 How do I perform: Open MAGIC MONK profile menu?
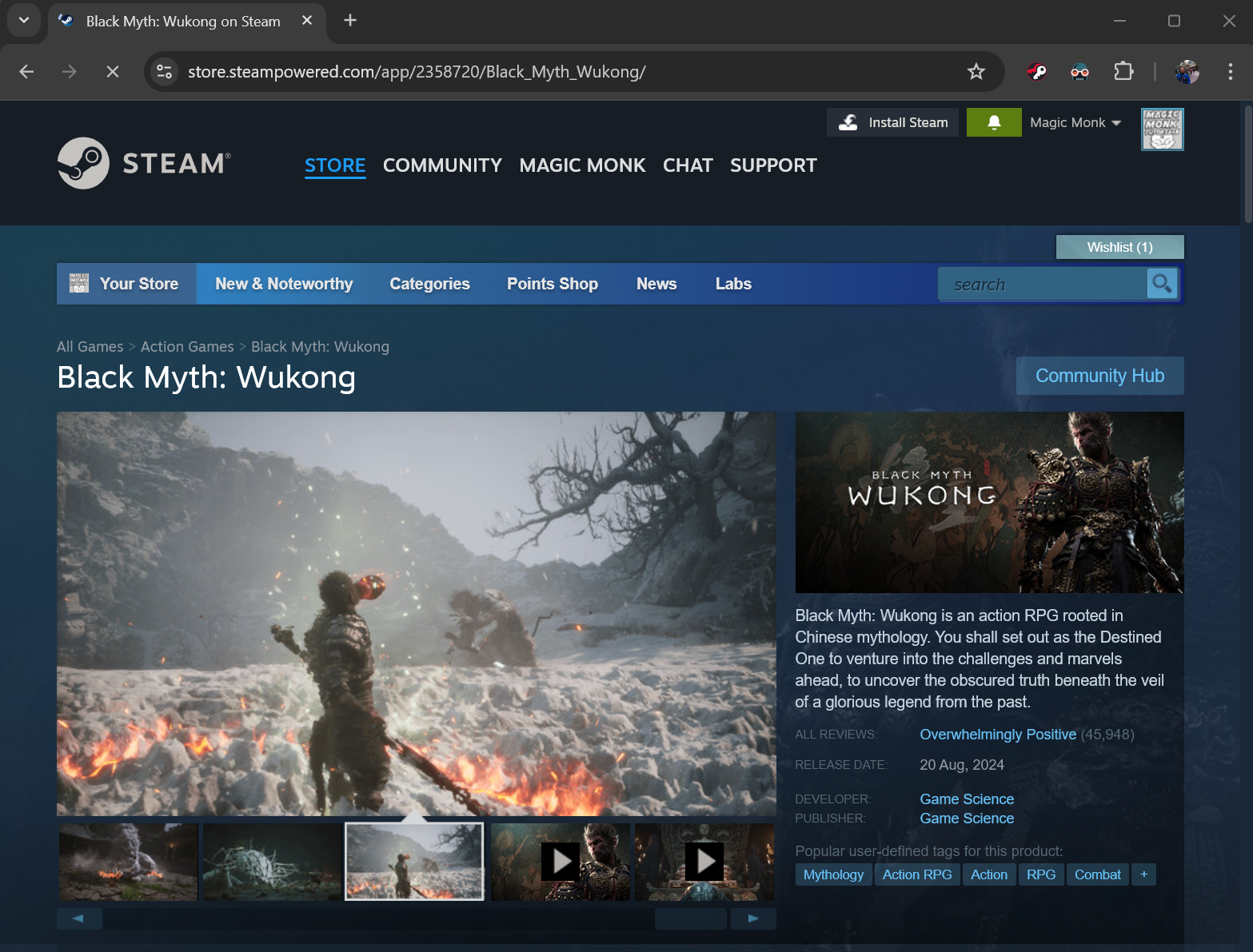[x=582, y=165]
